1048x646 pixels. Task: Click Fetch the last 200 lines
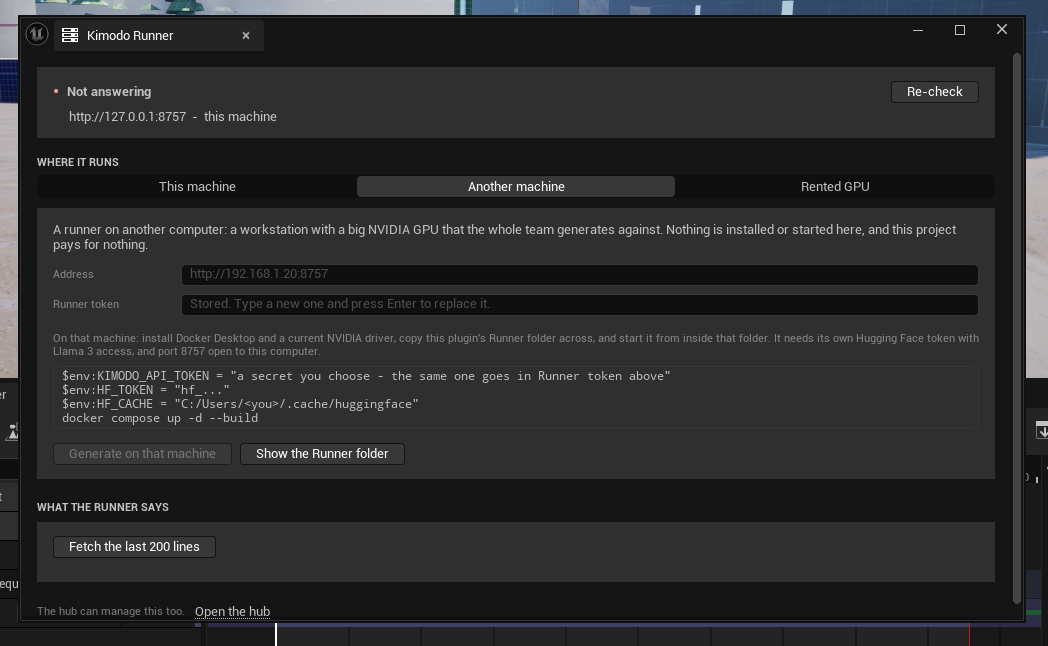(x=134, y=546)
